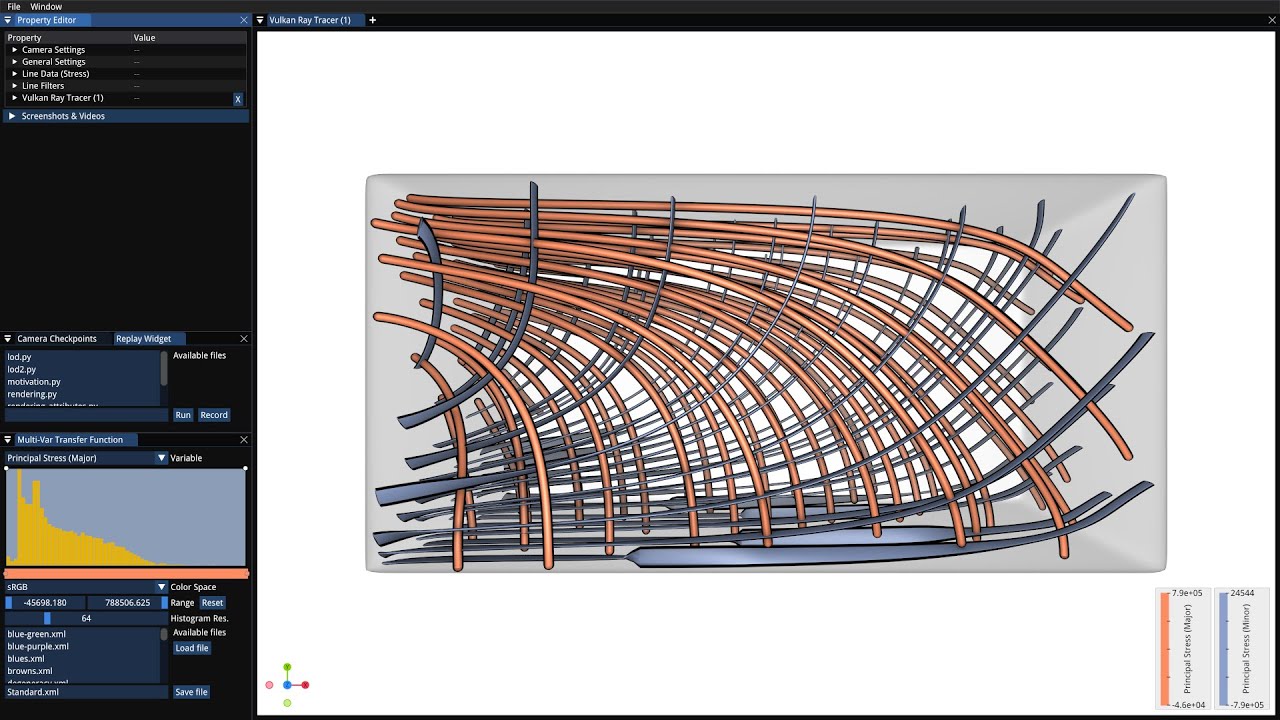The width and height of the screenshot is (1280, 720).
Task: Click replay file list scrollbar
Action: (164, 368)
